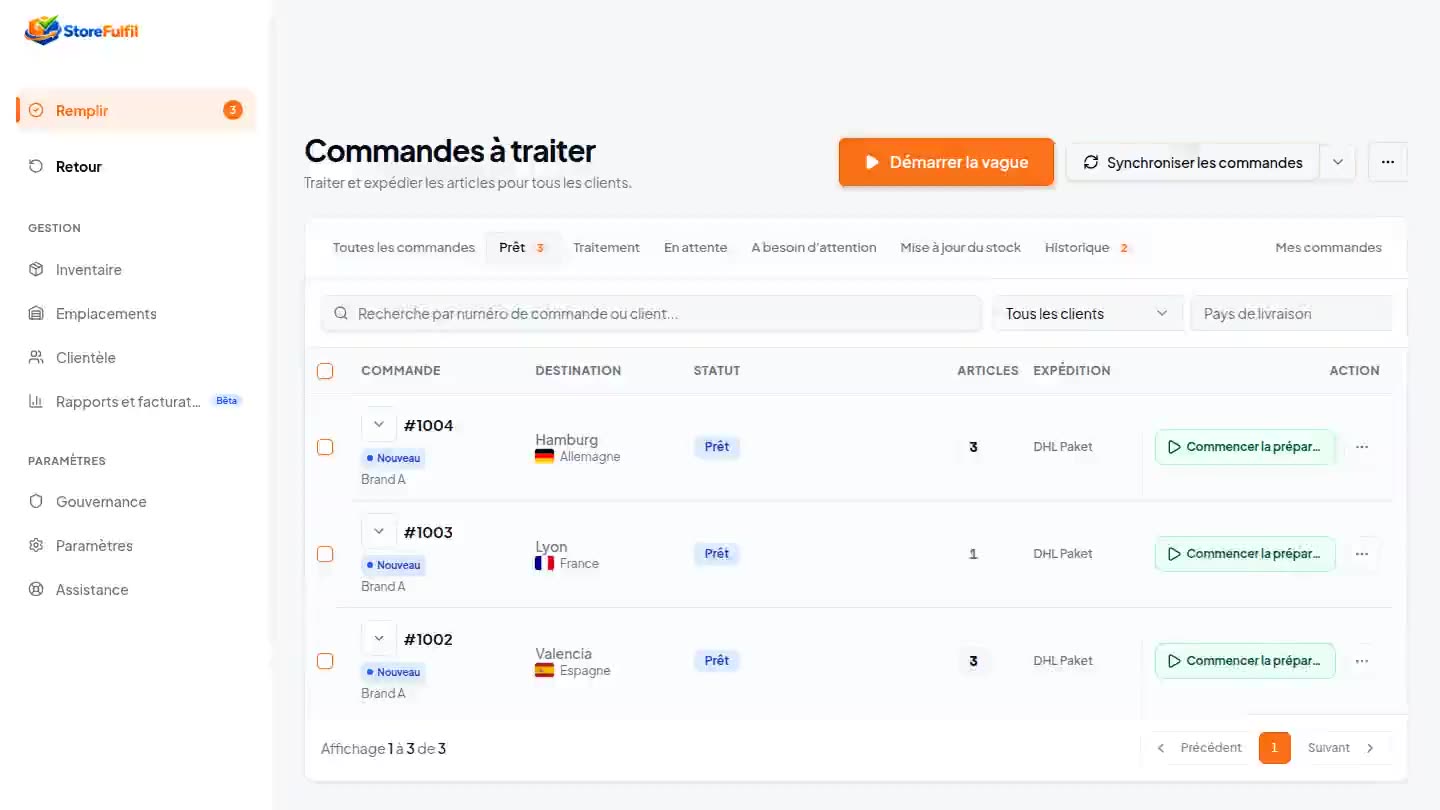Start preparation for the Valencia order
This screenshot has height=810, width=1440.
coord(1245,661)
